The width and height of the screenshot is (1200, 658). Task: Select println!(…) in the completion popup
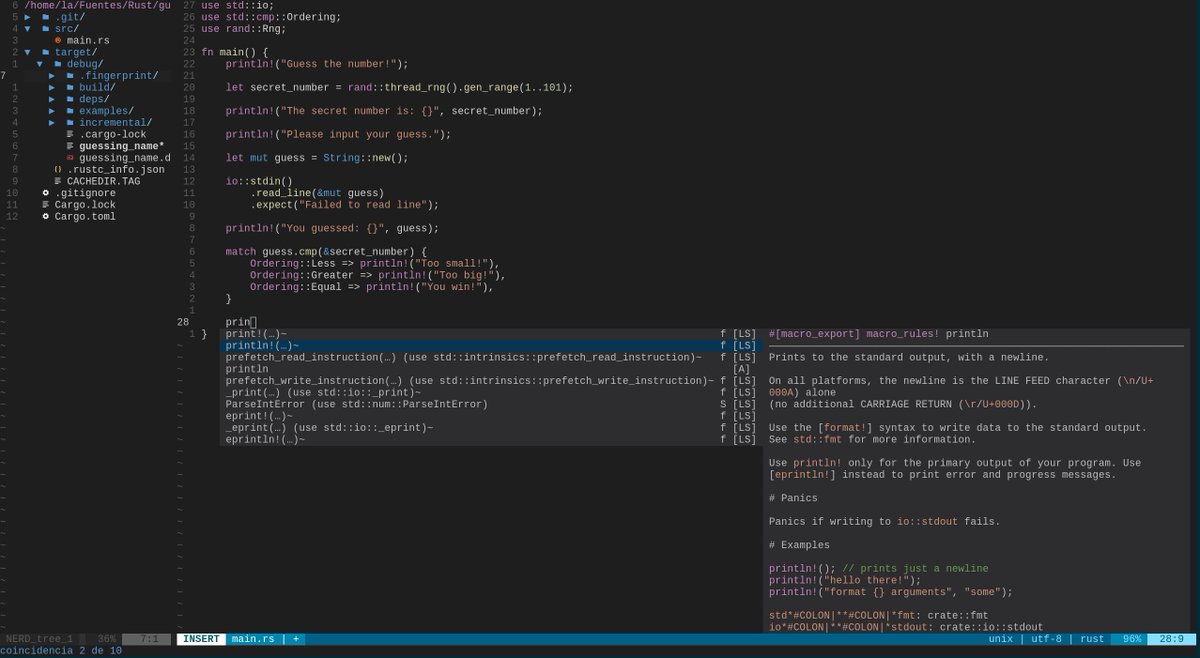(x=260, y=345)
